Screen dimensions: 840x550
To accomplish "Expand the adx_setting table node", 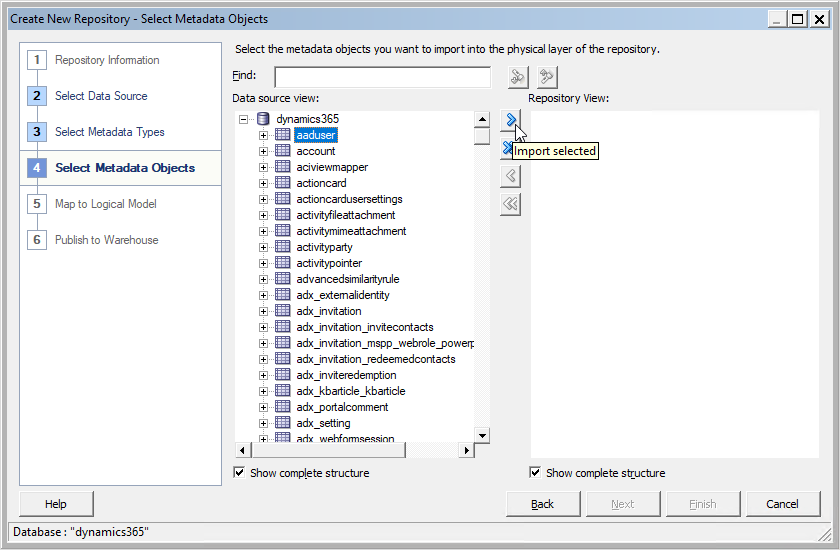I will [x=264, y=423].
